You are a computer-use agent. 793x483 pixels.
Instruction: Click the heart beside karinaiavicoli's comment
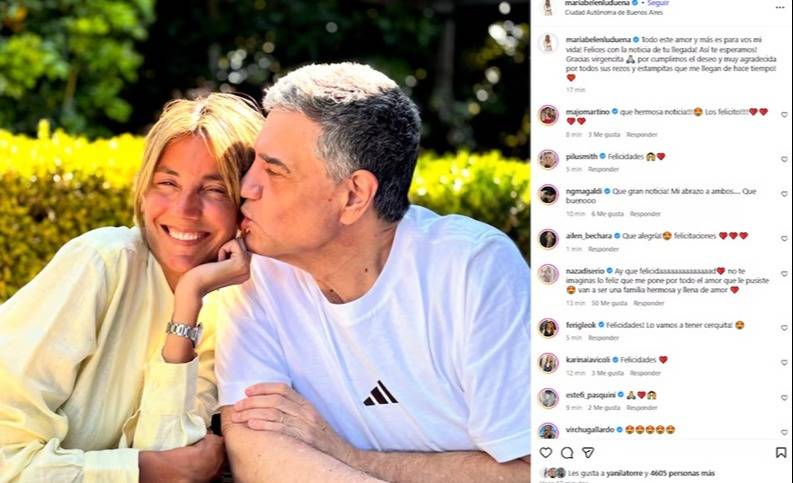[784, 363]
